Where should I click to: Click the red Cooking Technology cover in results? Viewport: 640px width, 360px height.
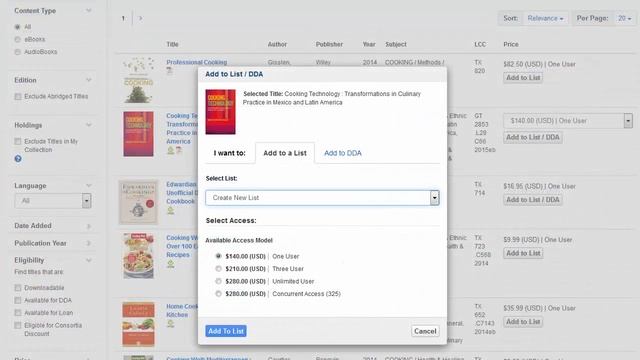(x=138, y=134)
